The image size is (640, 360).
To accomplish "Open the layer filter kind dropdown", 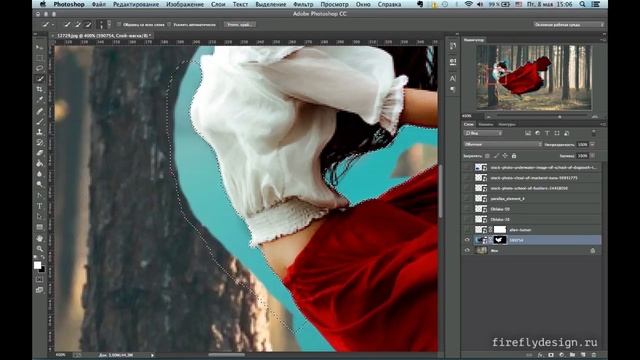I will click(483, 133).
